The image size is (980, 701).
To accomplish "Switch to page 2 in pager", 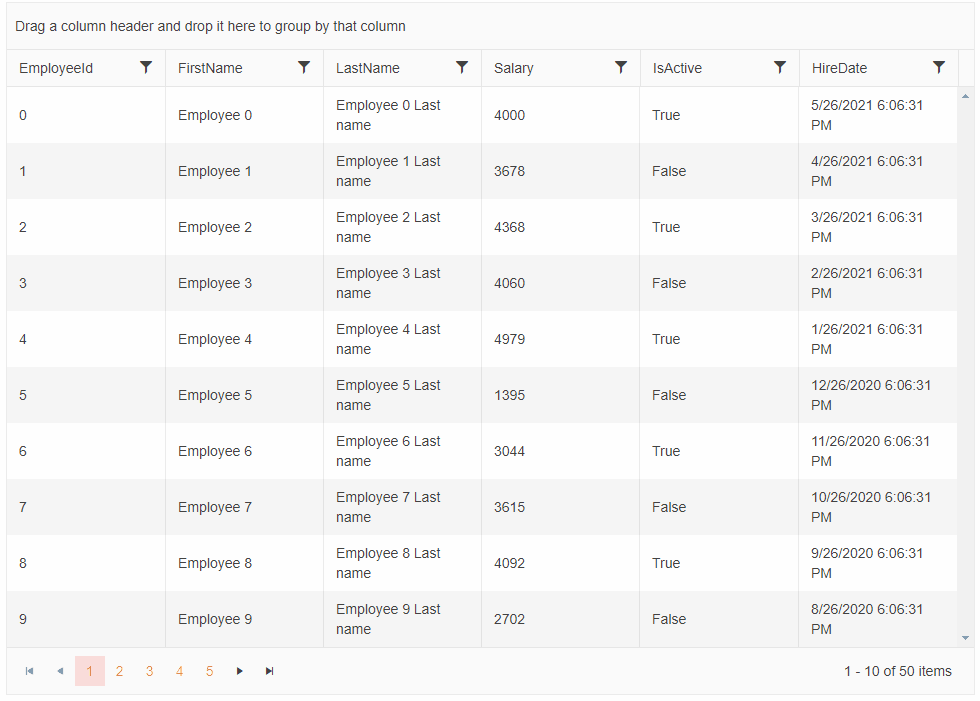I will pyautogui.click(x=119, y=671).
